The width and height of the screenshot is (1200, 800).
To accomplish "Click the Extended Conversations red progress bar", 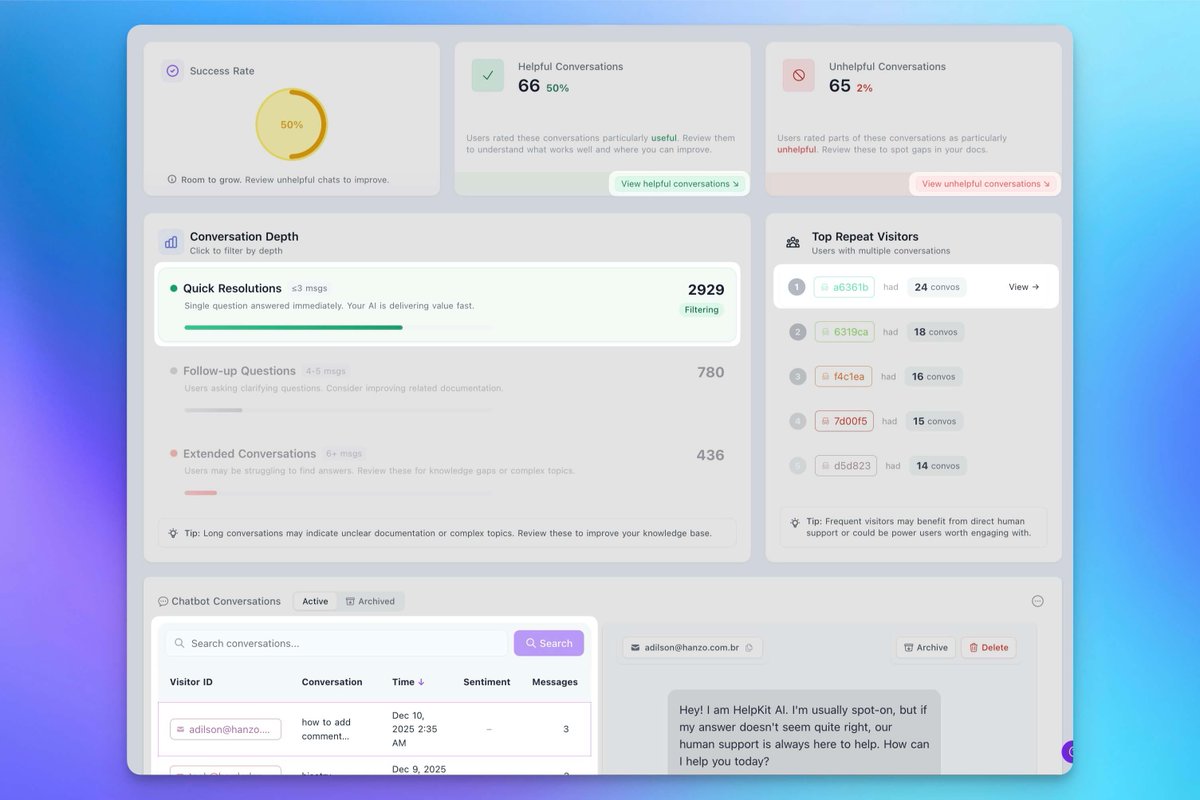I will 200,493.
